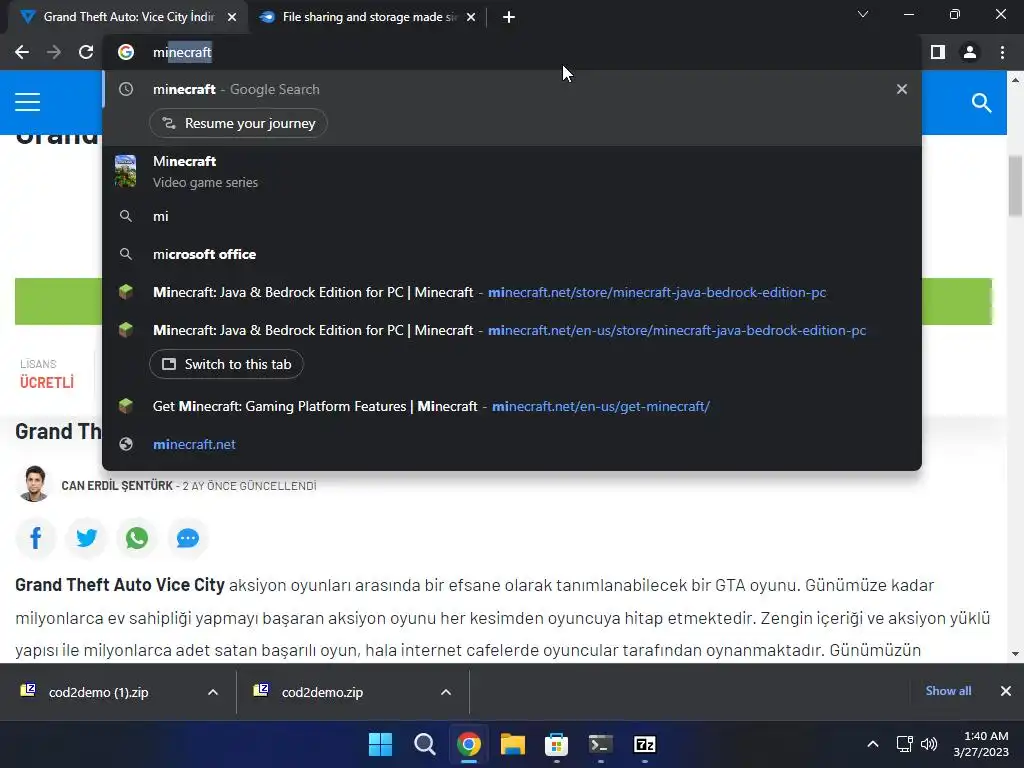The image size is (1024, 768).
Task: Show hidden system tray icons
Action: tap(872, 744)
